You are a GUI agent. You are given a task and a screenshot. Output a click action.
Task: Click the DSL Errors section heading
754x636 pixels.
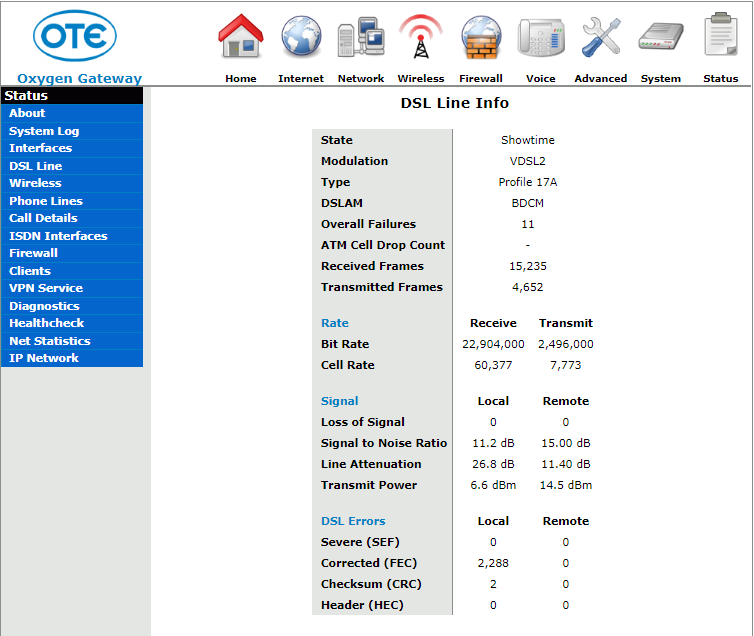pos(353,521)
